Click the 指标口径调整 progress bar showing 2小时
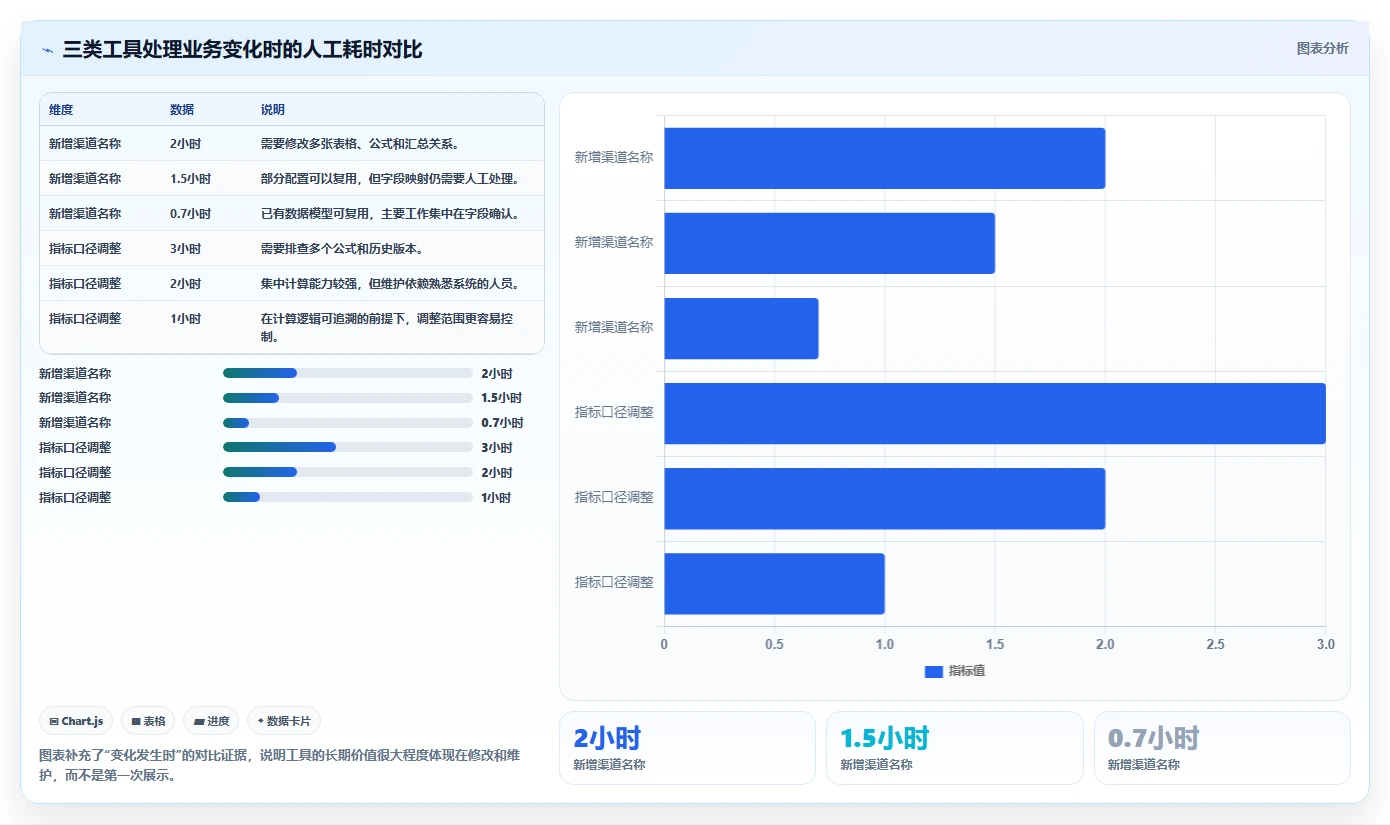The width and height of the screenshot is (1390, 825). pyautogui.click(x=348, y=472)
